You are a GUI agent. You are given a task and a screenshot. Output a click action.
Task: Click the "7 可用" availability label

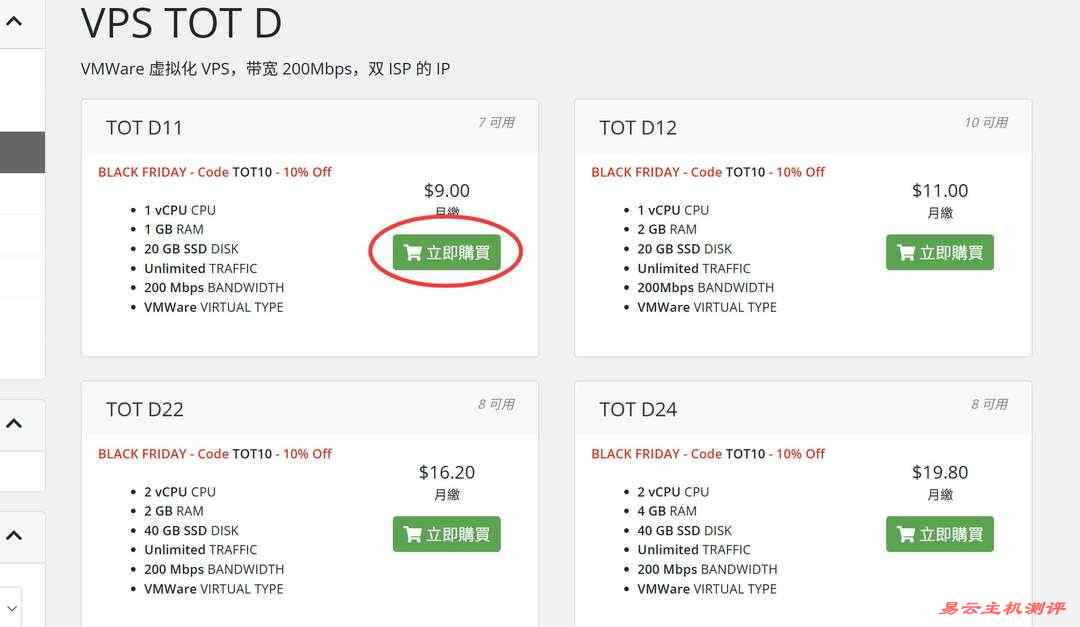[496, 123]
